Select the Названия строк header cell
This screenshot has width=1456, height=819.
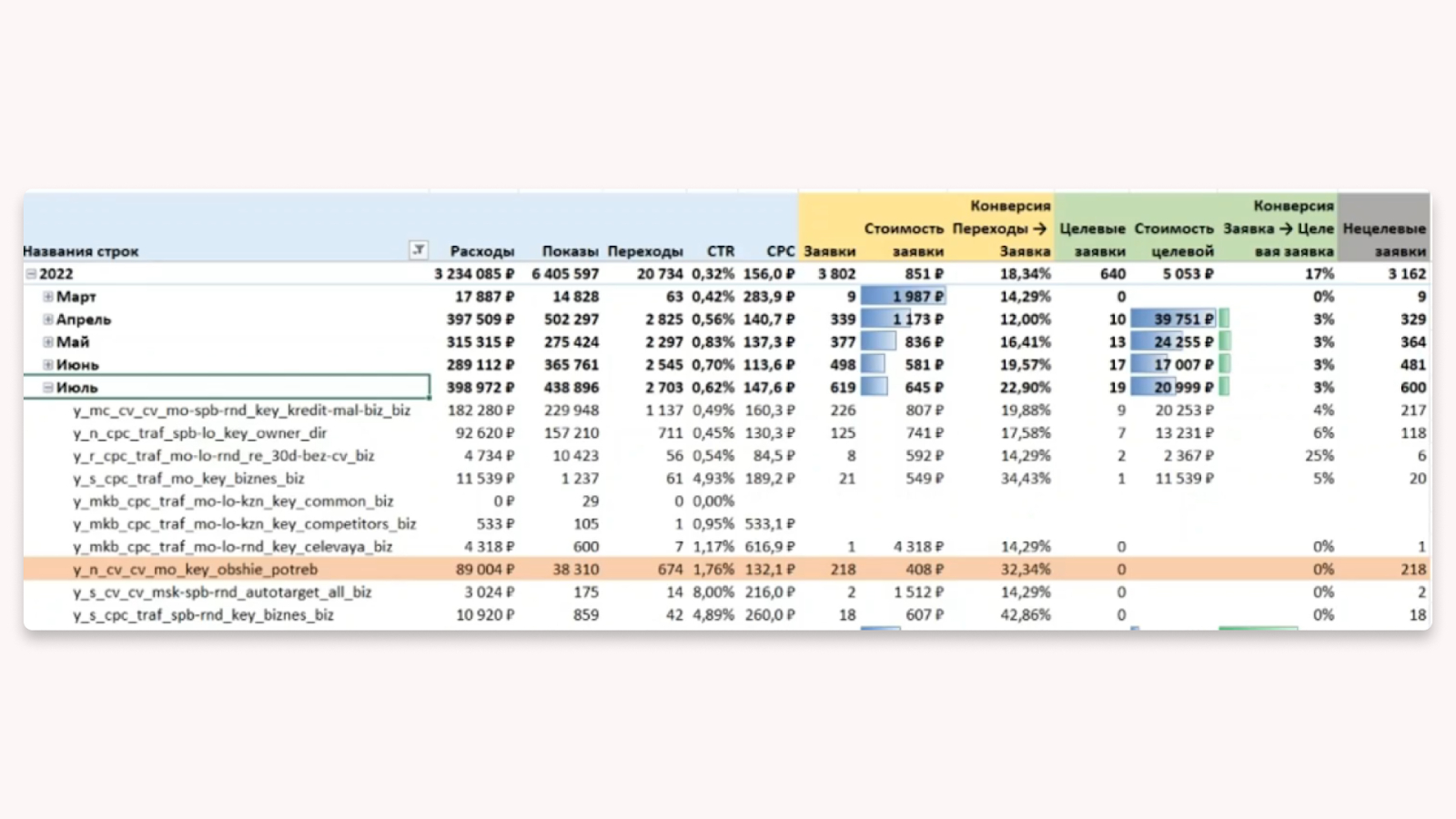[81, 251]
